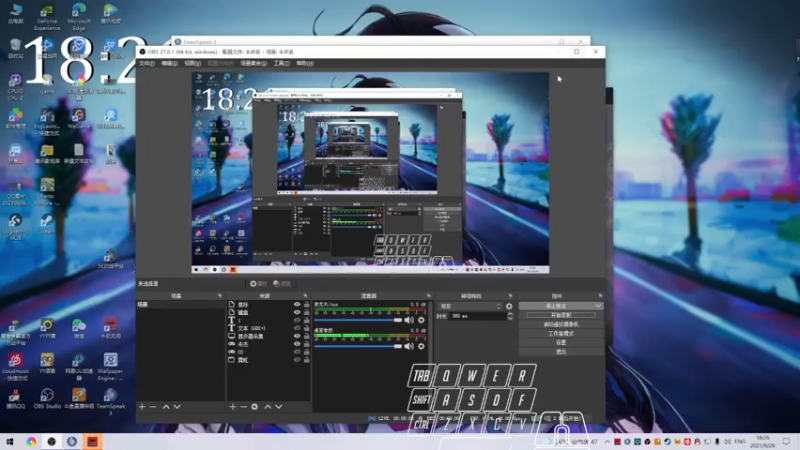The image size is (800, 450).
Task: Add a new scene with the plus icon
Action: tap(142, 407)
